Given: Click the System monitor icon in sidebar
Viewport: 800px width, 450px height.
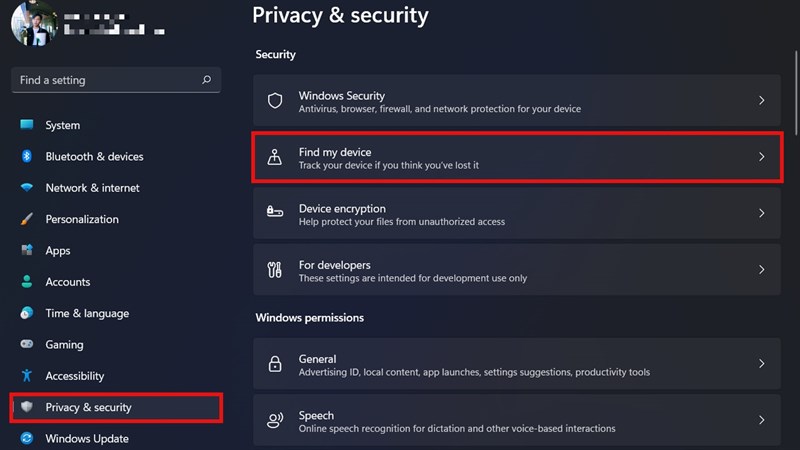Looking at the screenshot, I should click(x=27, y=125).
